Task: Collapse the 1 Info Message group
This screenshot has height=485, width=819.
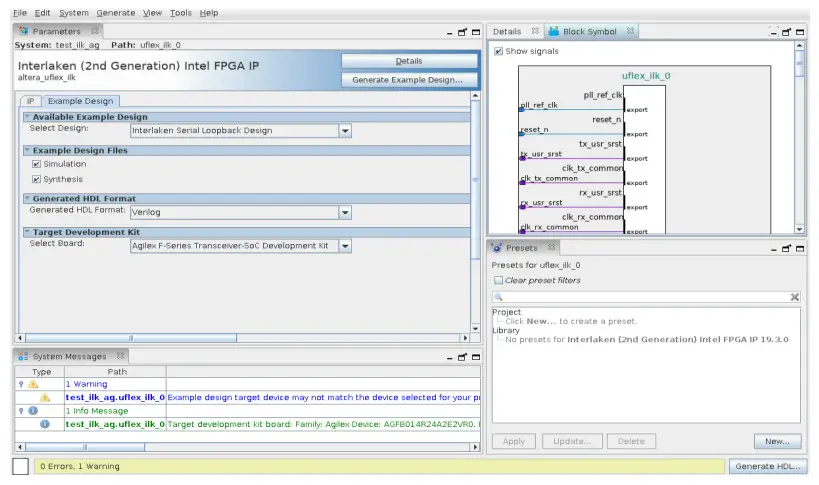Action: tap(21, 411)
